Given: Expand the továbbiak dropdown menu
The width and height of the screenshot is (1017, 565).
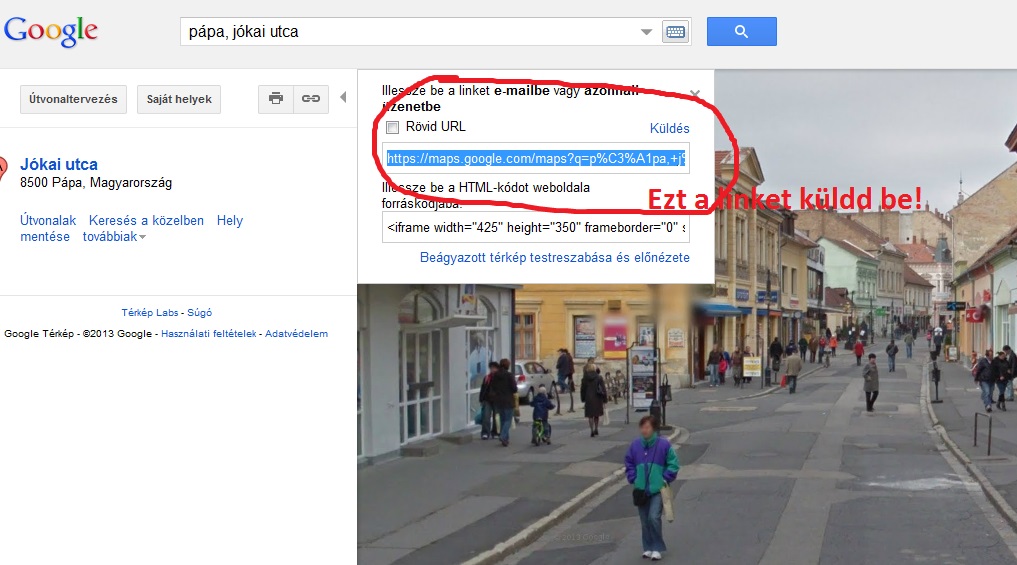Looking at the screenshot, I should [114, 237].
